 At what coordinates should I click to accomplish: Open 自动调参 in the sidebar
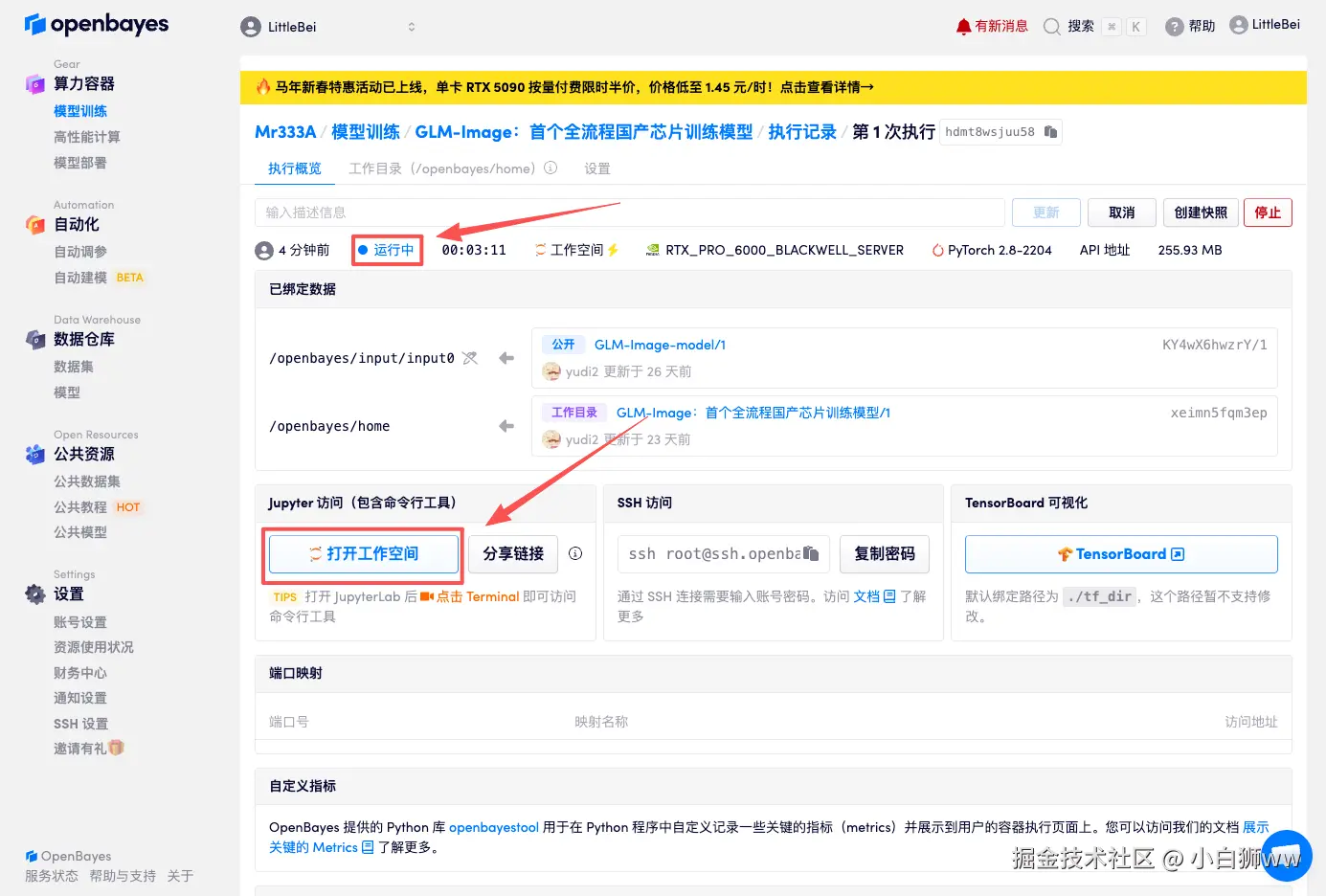pos(80,252)
